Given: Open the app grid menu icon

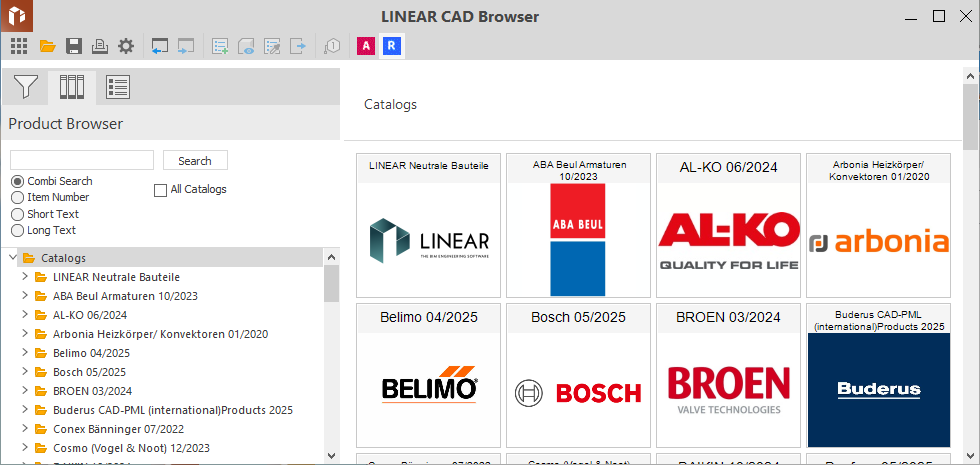Looking at the screenshot, I should click(19, 46).
